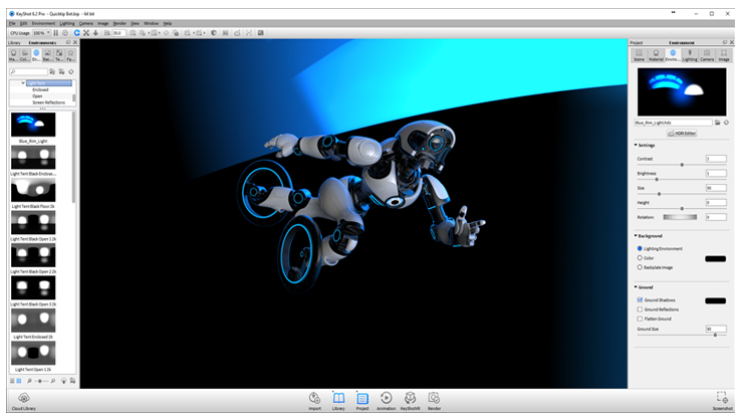
Task: Click the refresh icon beside the HDR file name
Action: coord(726,123)
